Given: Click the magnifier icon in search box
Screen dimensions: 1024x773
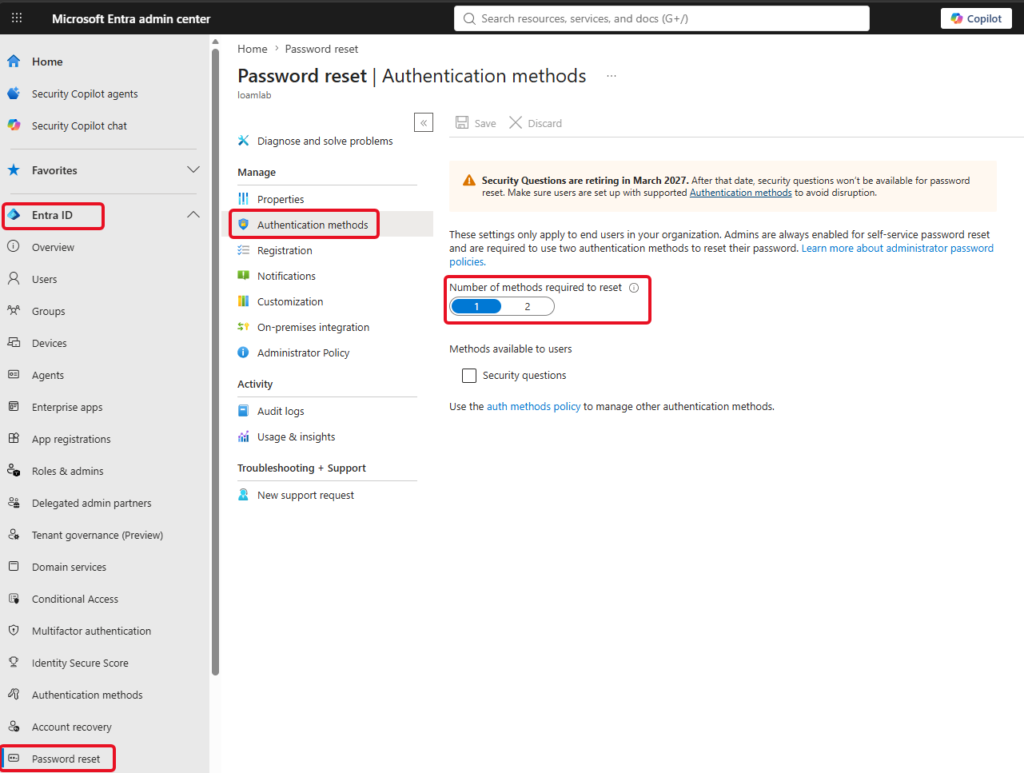Looking at the screenshot, I should [469, 18].
